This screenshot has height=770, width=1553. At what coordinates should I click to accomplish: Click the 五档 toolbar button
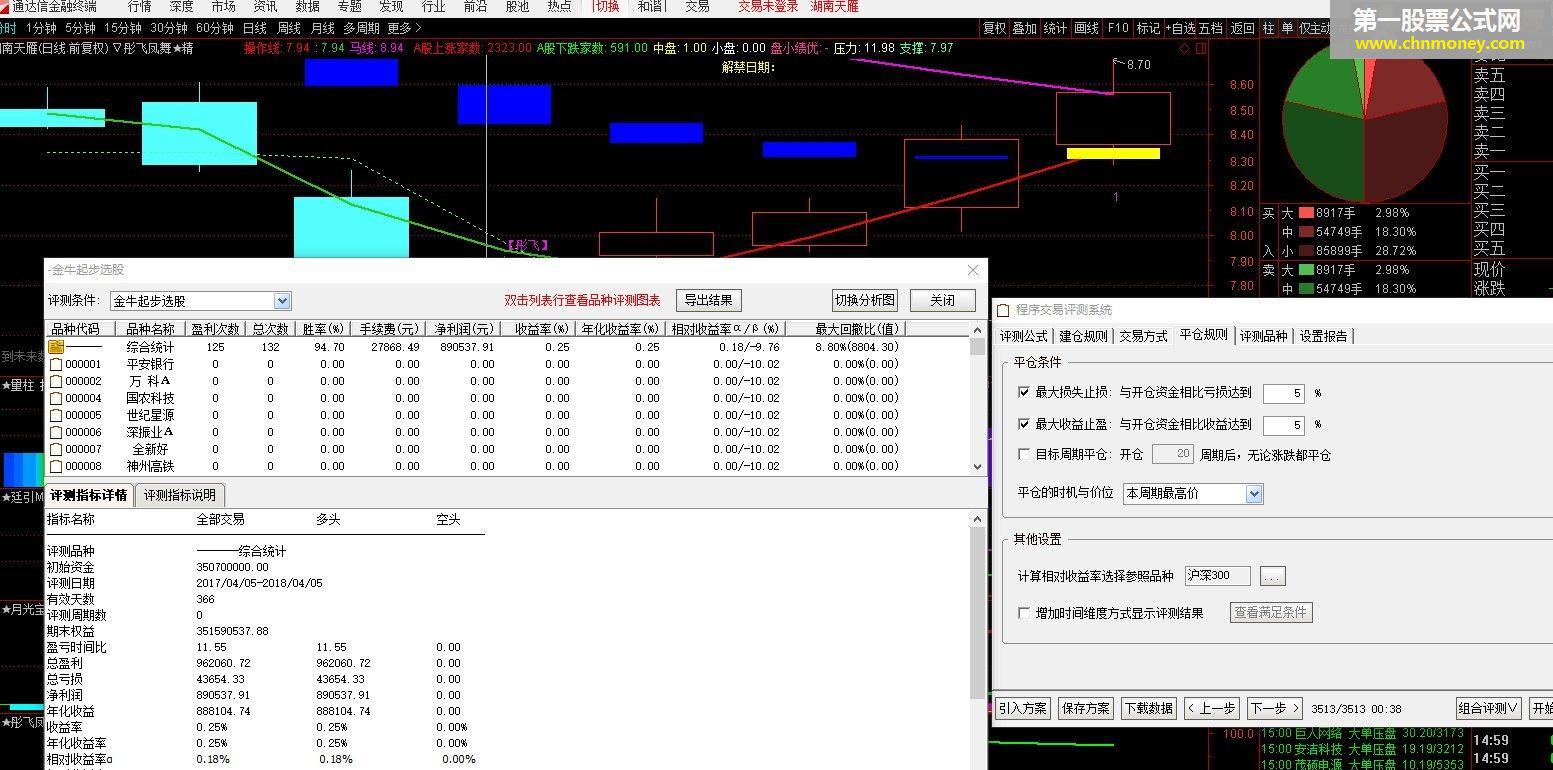1210,29
